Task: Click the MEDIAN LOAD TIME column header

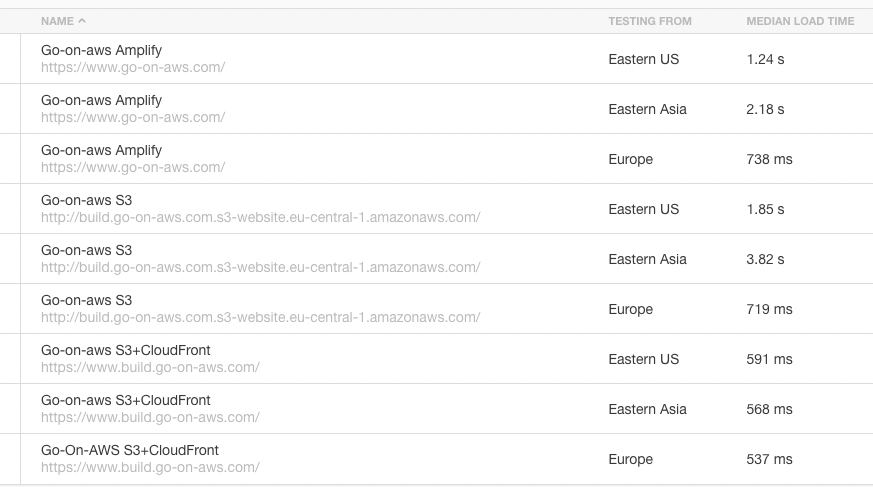Action: (x=800, y=21)
